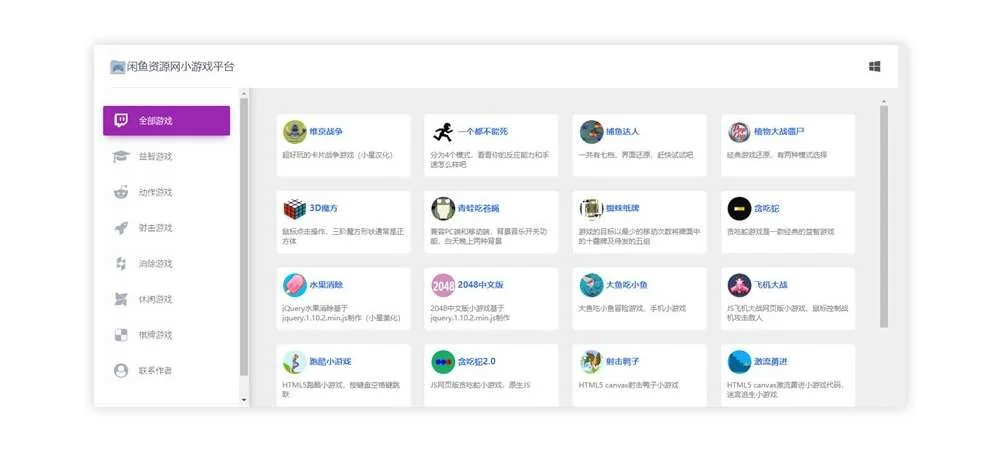Choose 射击游戏 from the sidebar
The image size is (1000, 452).
(x=155, y=228)
